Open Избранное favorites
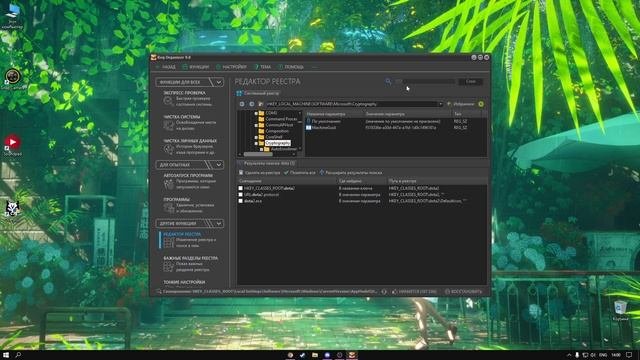The width and height of the screenshot is (640, 360). pos(461,104)
